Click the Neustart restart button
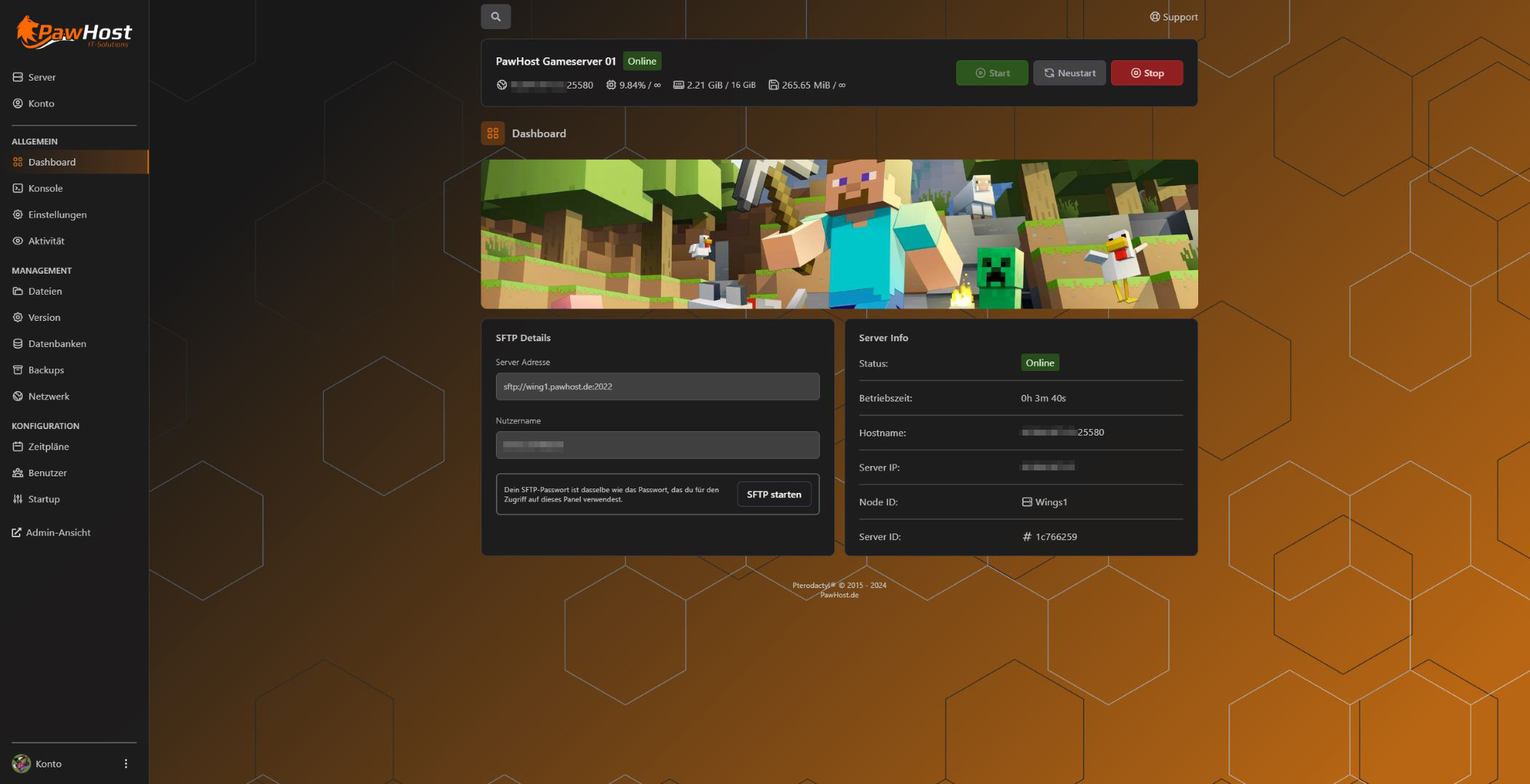1530x784 pixels. point(1069,73)
